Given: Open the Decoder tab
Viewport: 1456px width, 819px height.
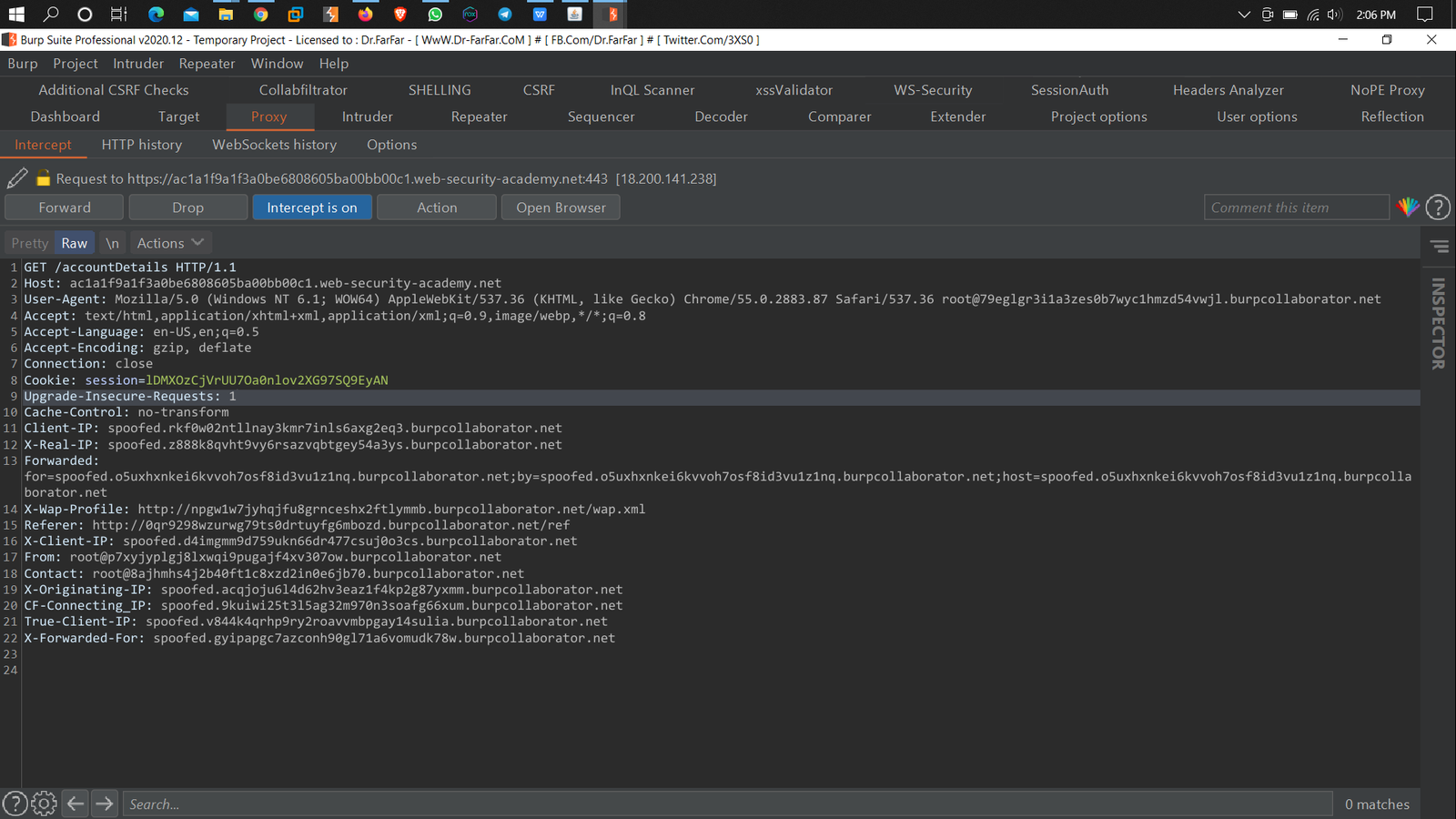Looking at the screenshot, I should (722, 116).
